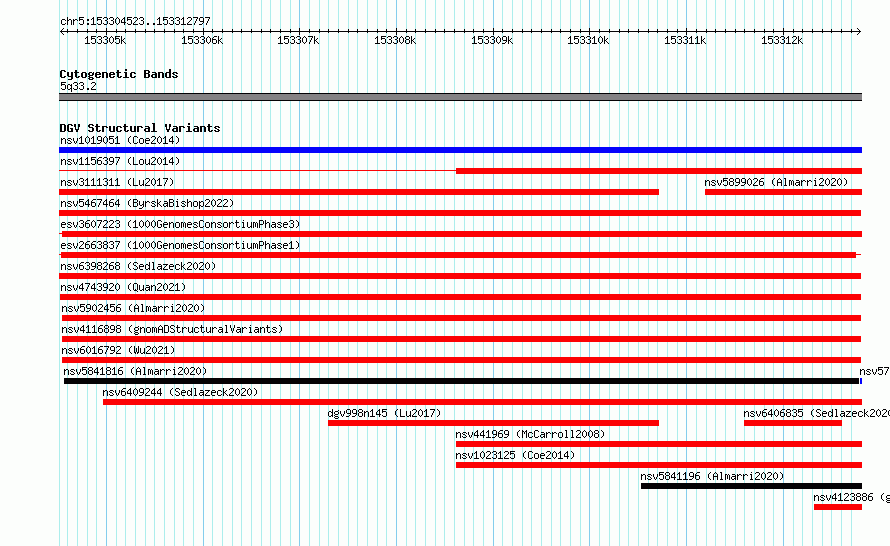
Task: Click the 153310k ruler tick label
Action: tap(588, 40)
